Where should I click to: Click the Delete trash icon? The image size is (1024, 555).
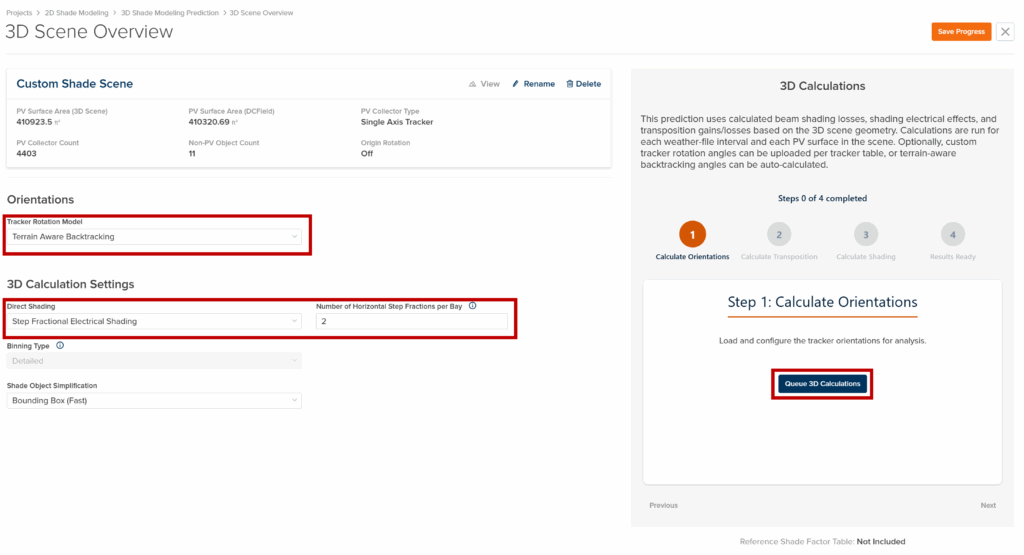(570, 84)
